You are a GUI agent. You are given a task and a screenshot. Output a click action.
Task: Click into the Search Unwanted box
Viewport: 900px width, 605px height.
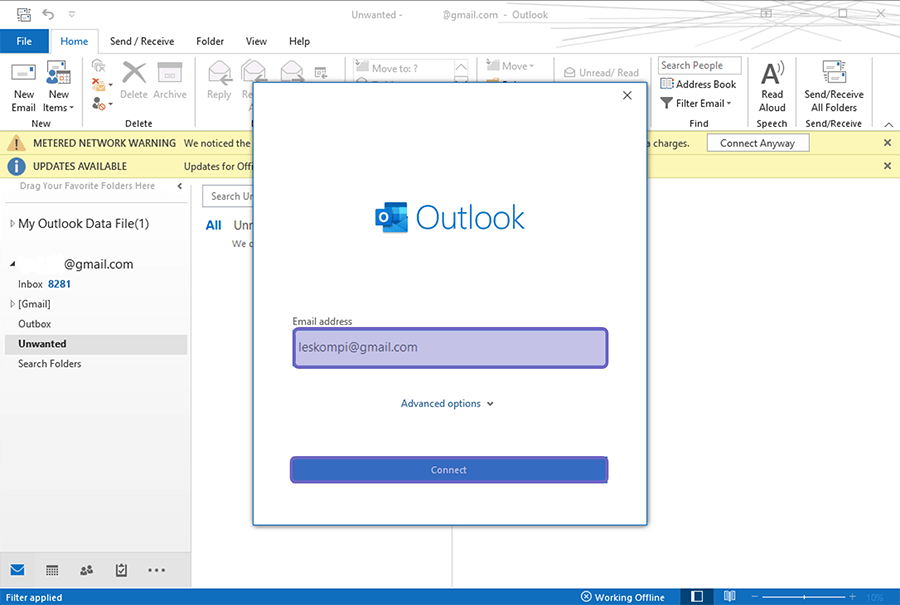(228, 196)
